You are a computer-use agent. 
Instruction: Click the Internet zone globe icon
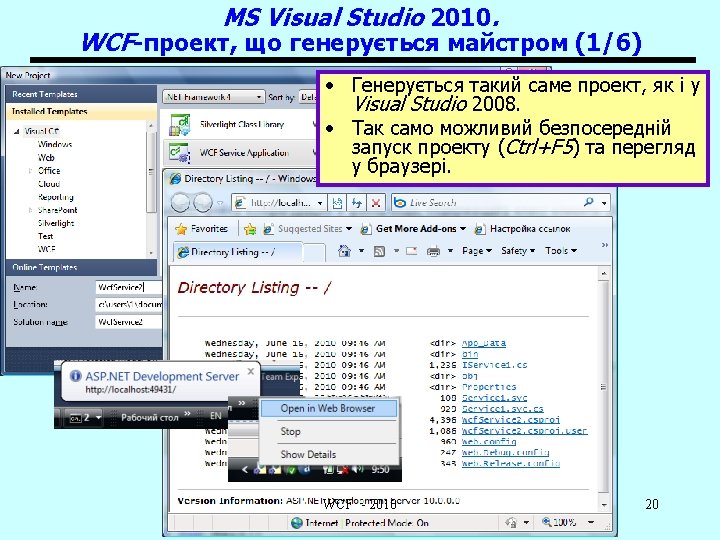point(297,523)
